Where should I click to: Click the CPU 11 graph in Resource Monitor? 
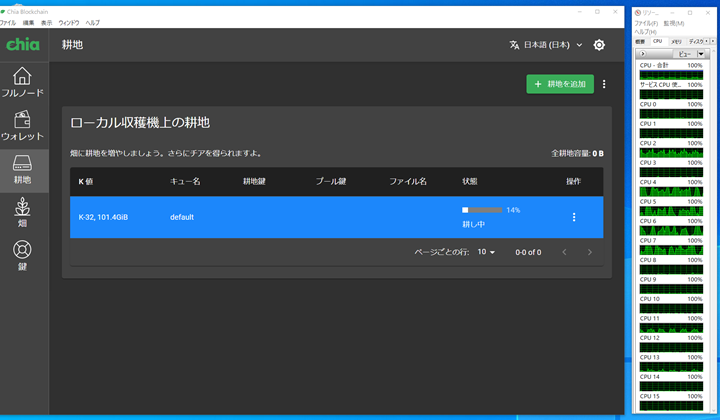click(671, 328)
